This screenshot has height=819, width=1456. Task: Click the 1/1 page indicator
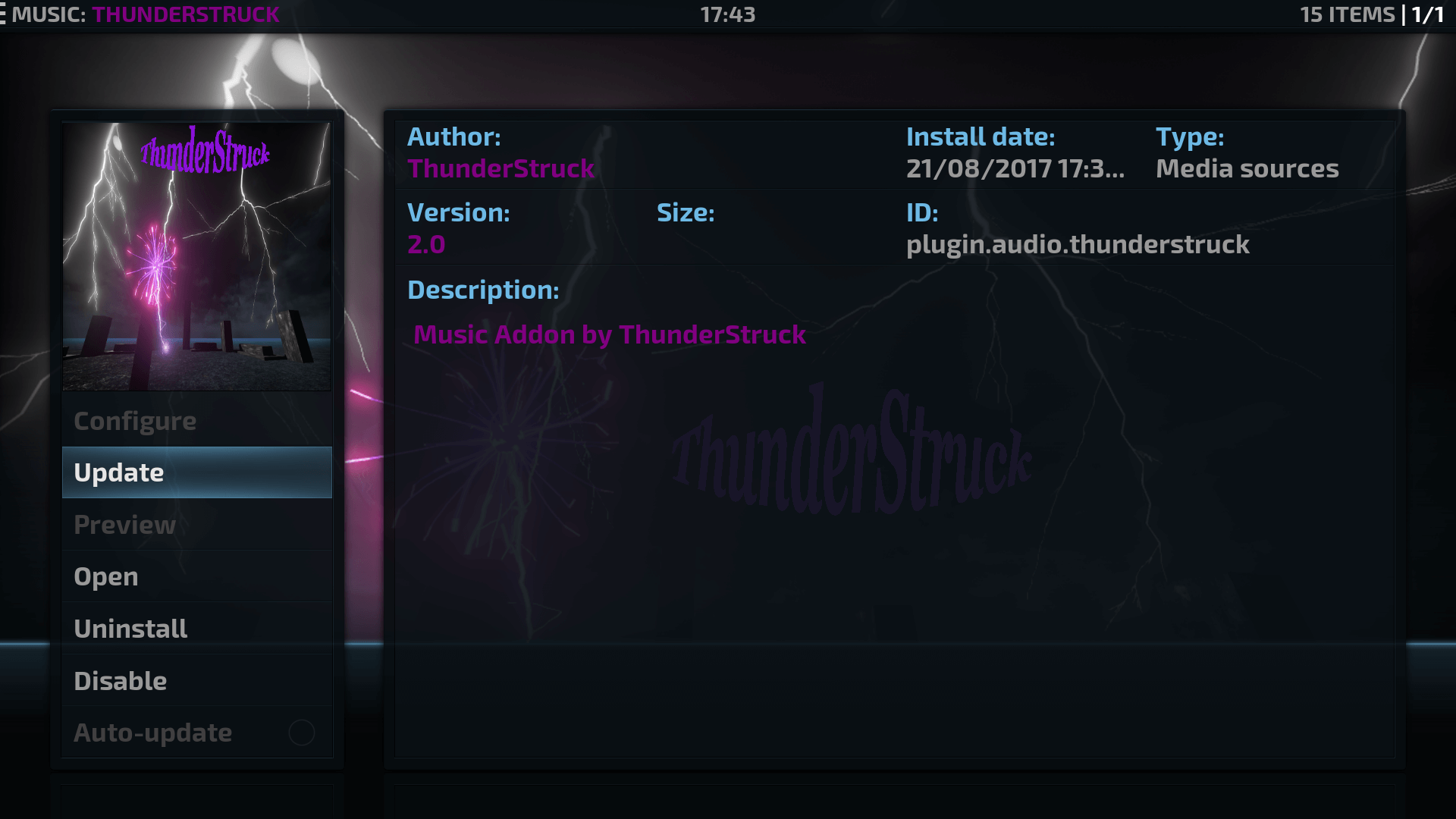pos(1428,14)
